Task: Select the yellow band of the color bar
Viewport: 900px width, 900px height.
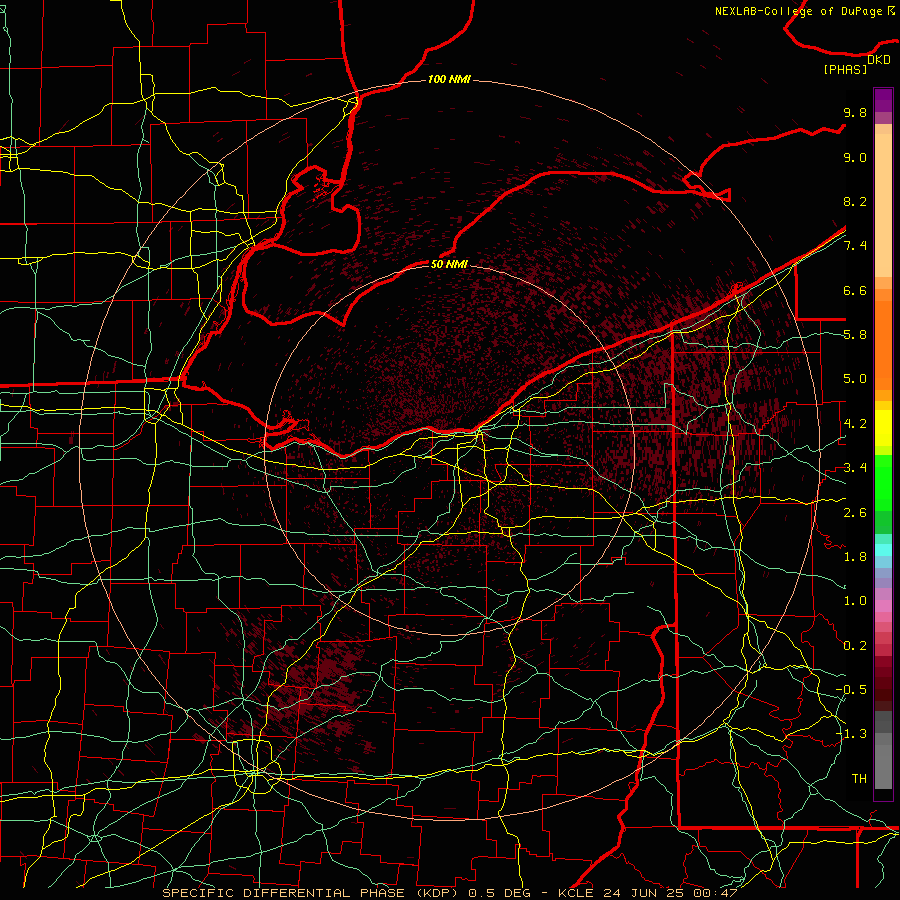Action: pos(883,428)
